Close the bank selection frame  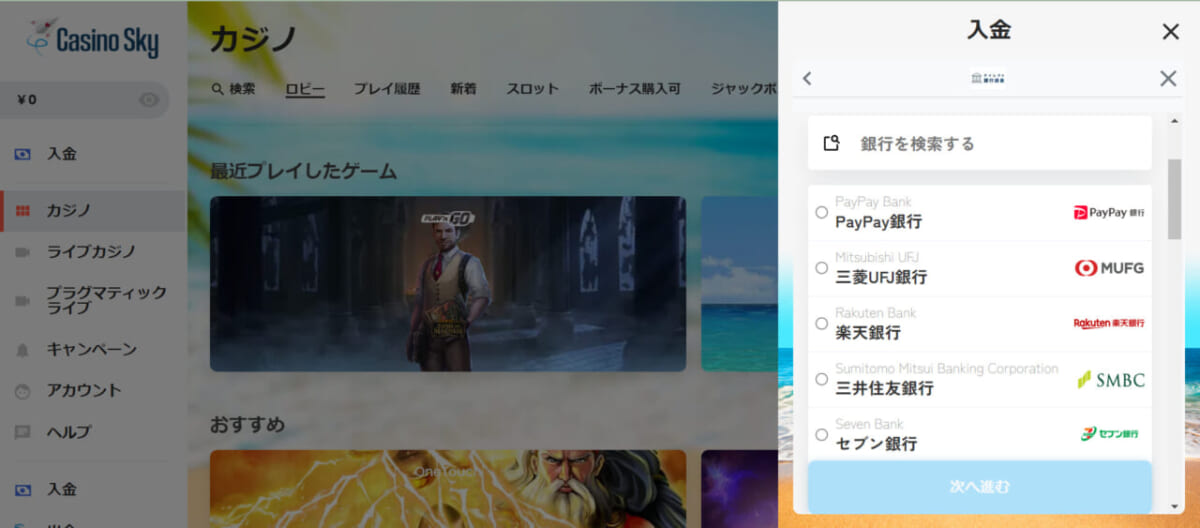[x=1168, y=78]
